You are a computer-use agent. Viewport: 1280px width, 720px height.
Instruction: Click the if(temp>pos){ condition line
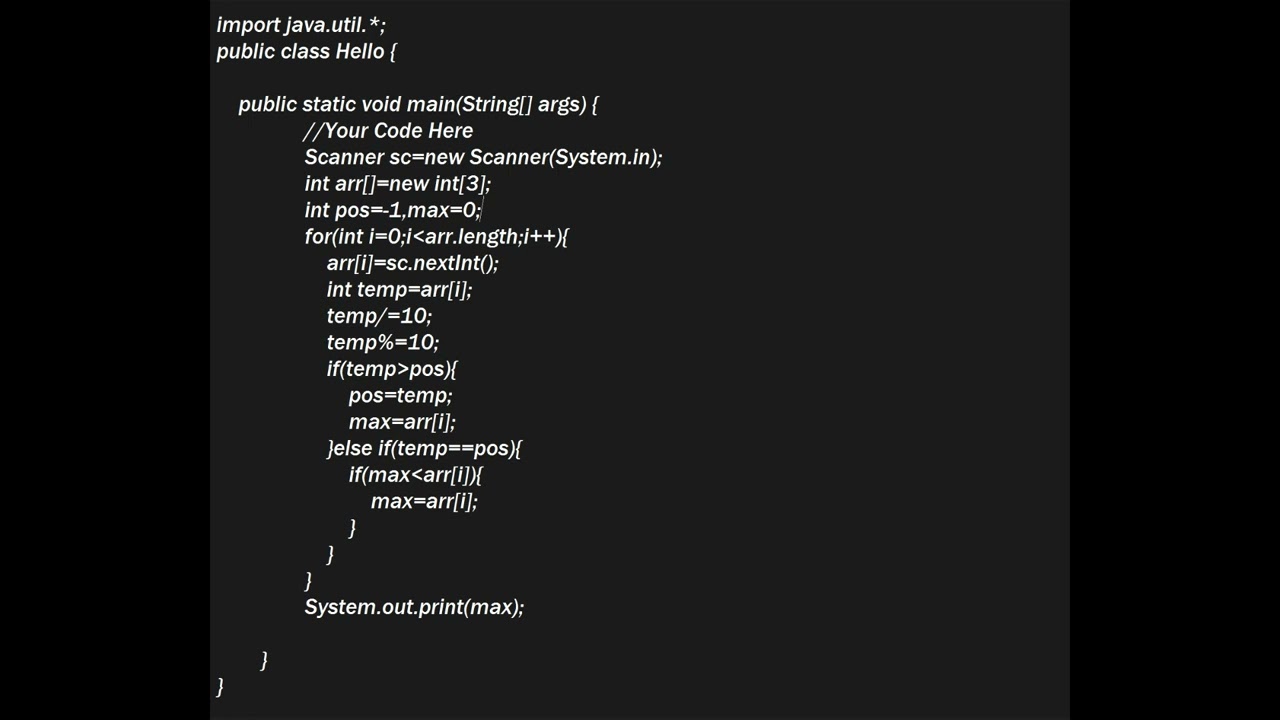click(x=391, y=370)
